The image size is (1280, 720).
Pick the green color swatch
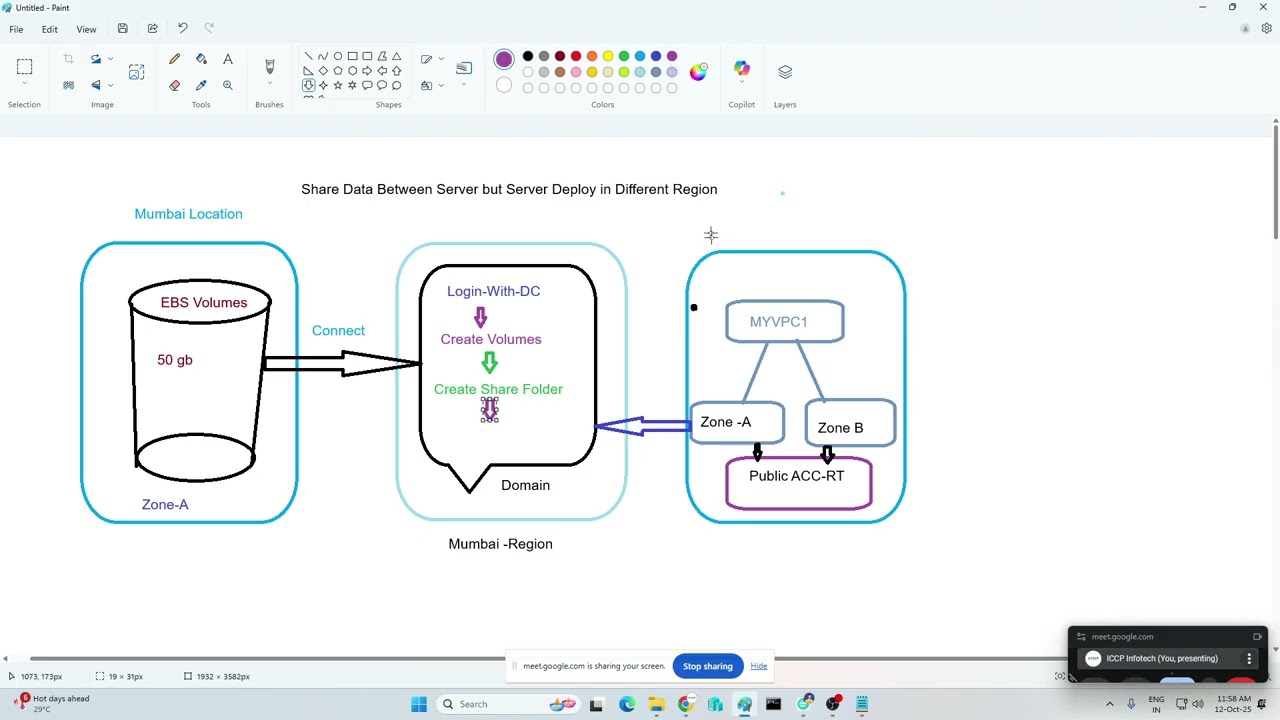pos(624,56)
